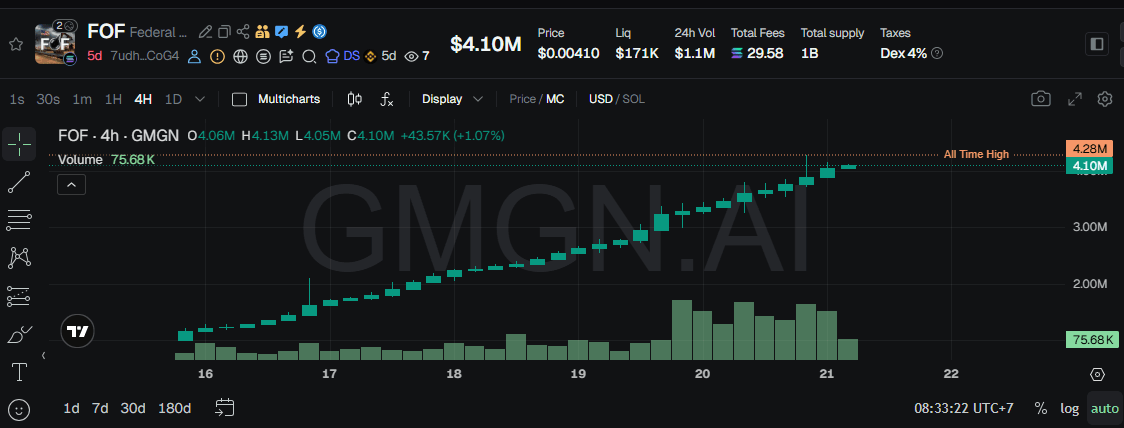The height and width of the screenshot is (428, 1124).
Task: Choose the text annotation tool
Action: (19, 372)
